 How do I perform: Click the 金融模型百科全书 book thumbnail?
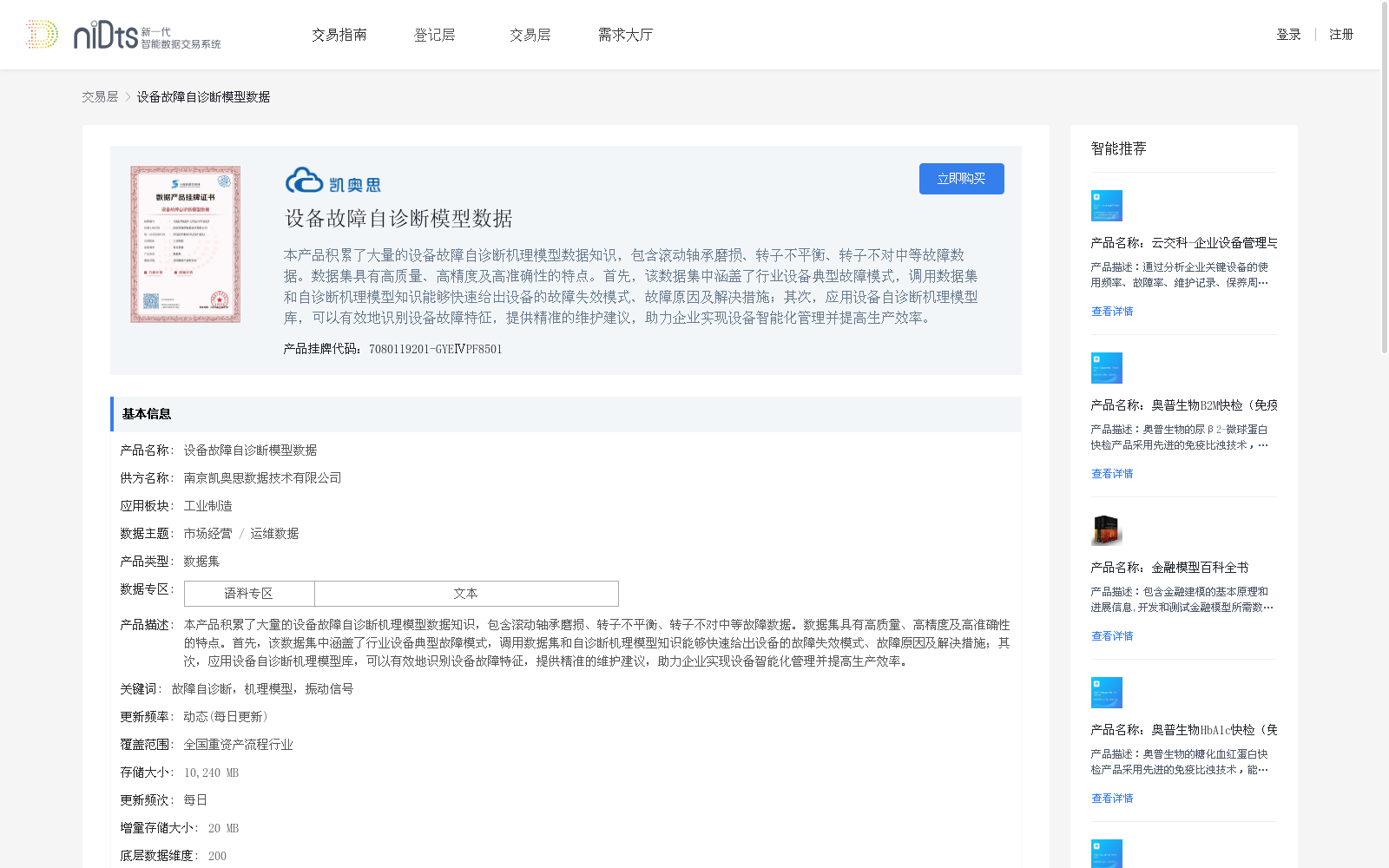pos(1107,530)
